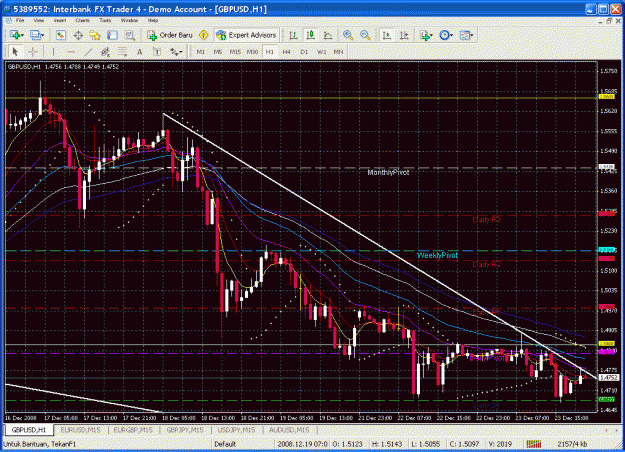Switch chart to line chart type
The image size is (625, 452).
pyautogui.click(x=328, y=35)
